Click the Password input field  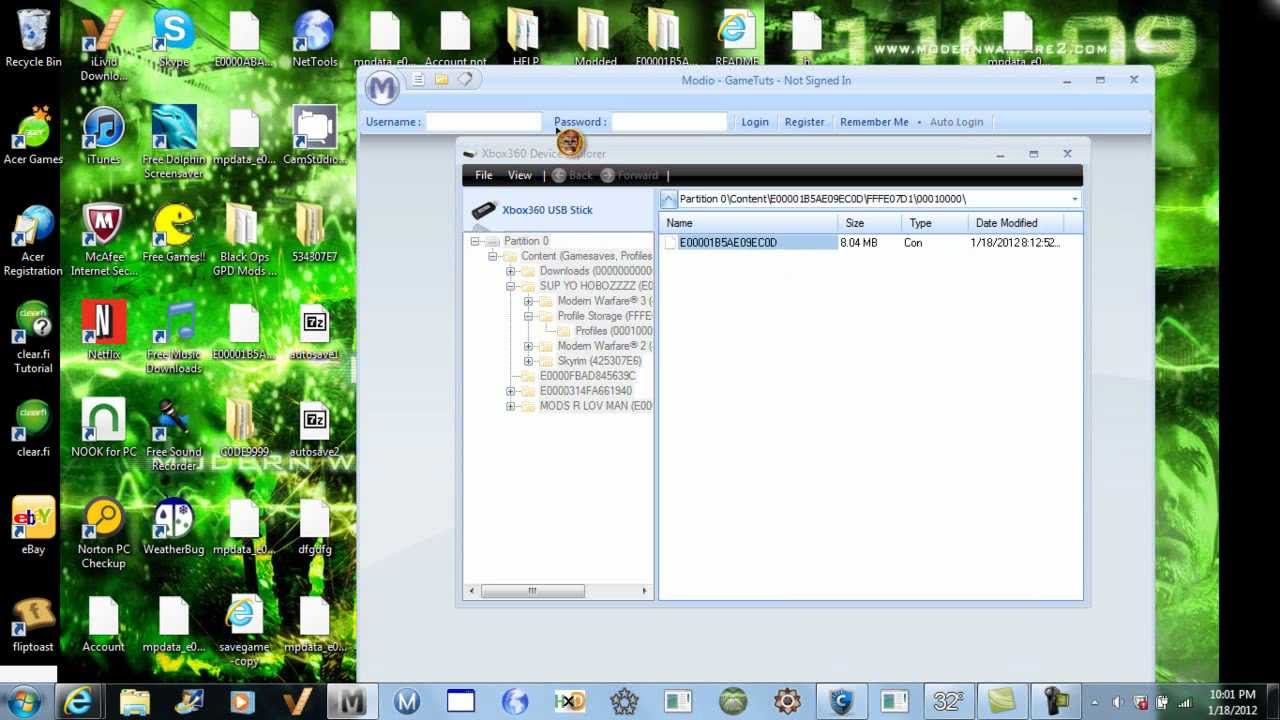click(x=668, y=122)
